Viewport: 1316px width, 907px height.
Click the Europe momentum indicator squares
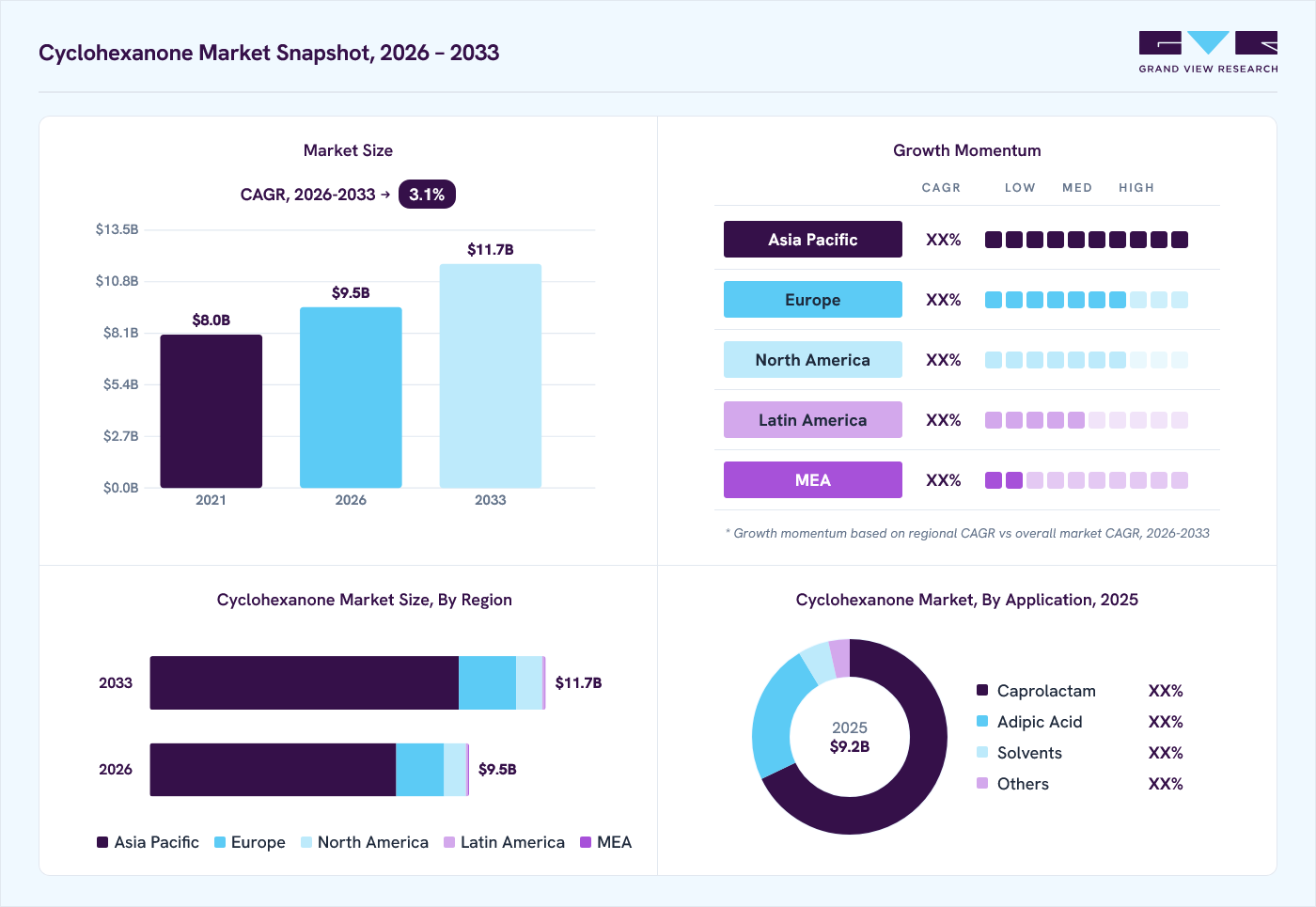click(1087, 300)
